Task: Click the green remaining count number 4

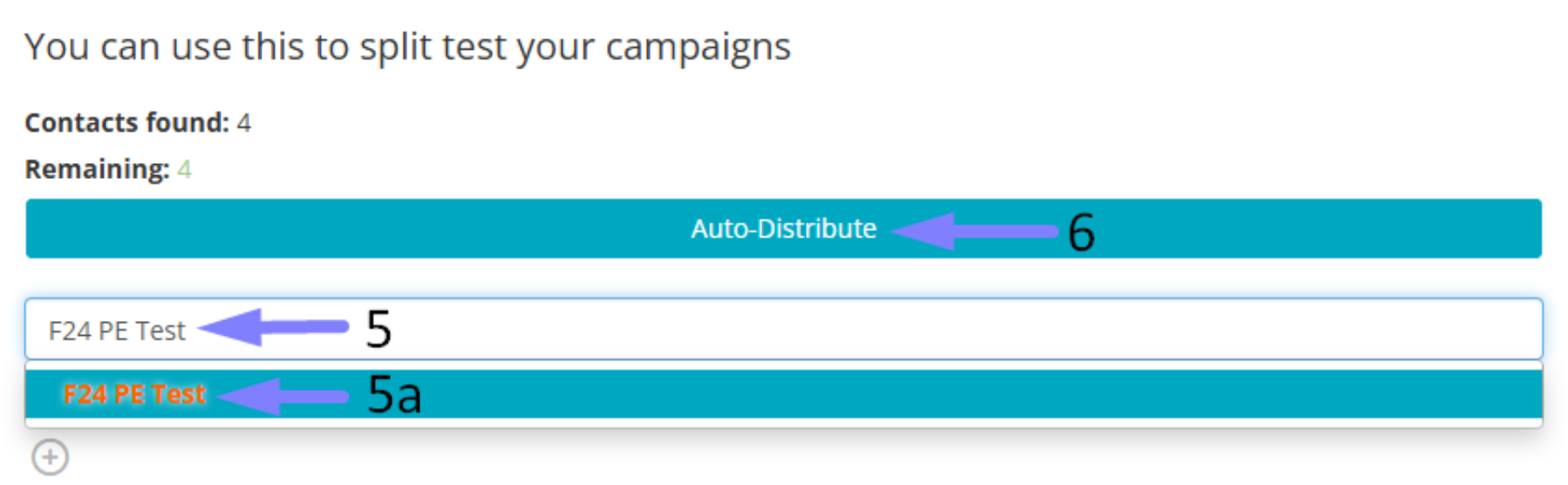Action: click(184, 169)
